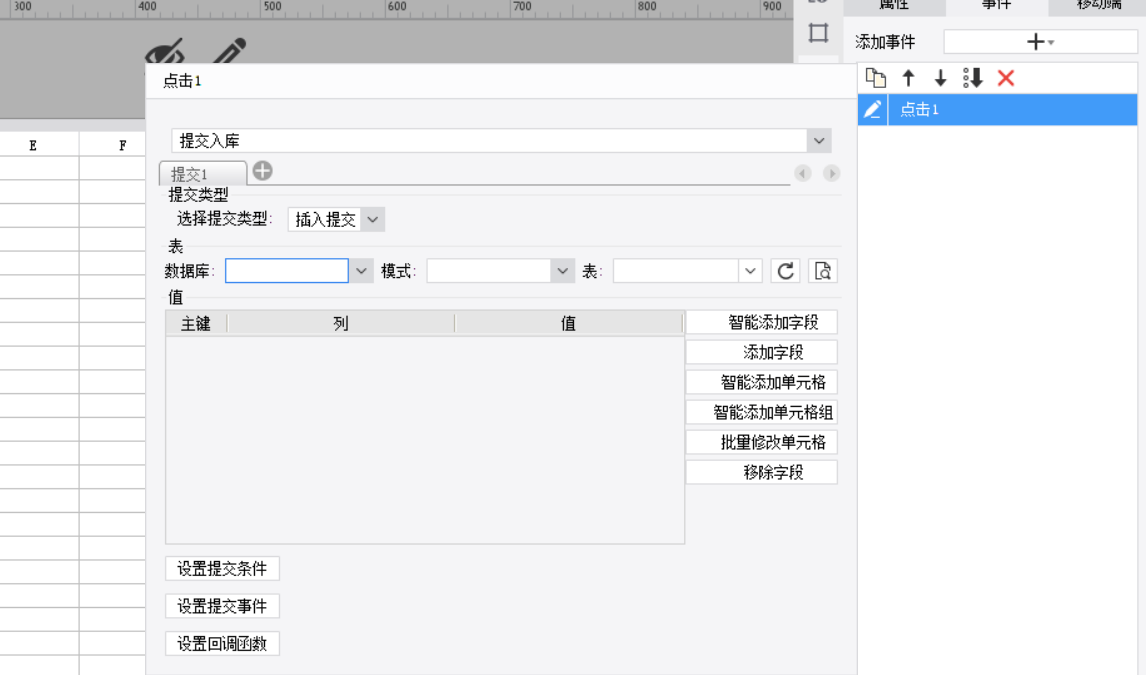
Task: Switch to the 属性 tab
Action: pyautogui.click(x=893, y=6)
